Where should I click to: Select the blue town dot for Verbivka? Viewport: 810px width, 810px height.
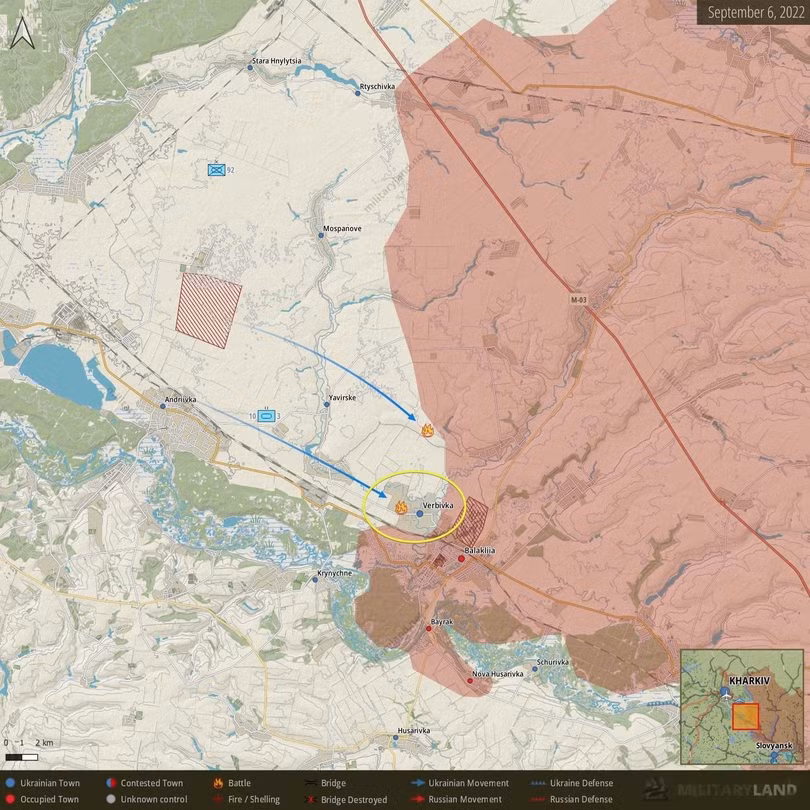tap(419, 514)
